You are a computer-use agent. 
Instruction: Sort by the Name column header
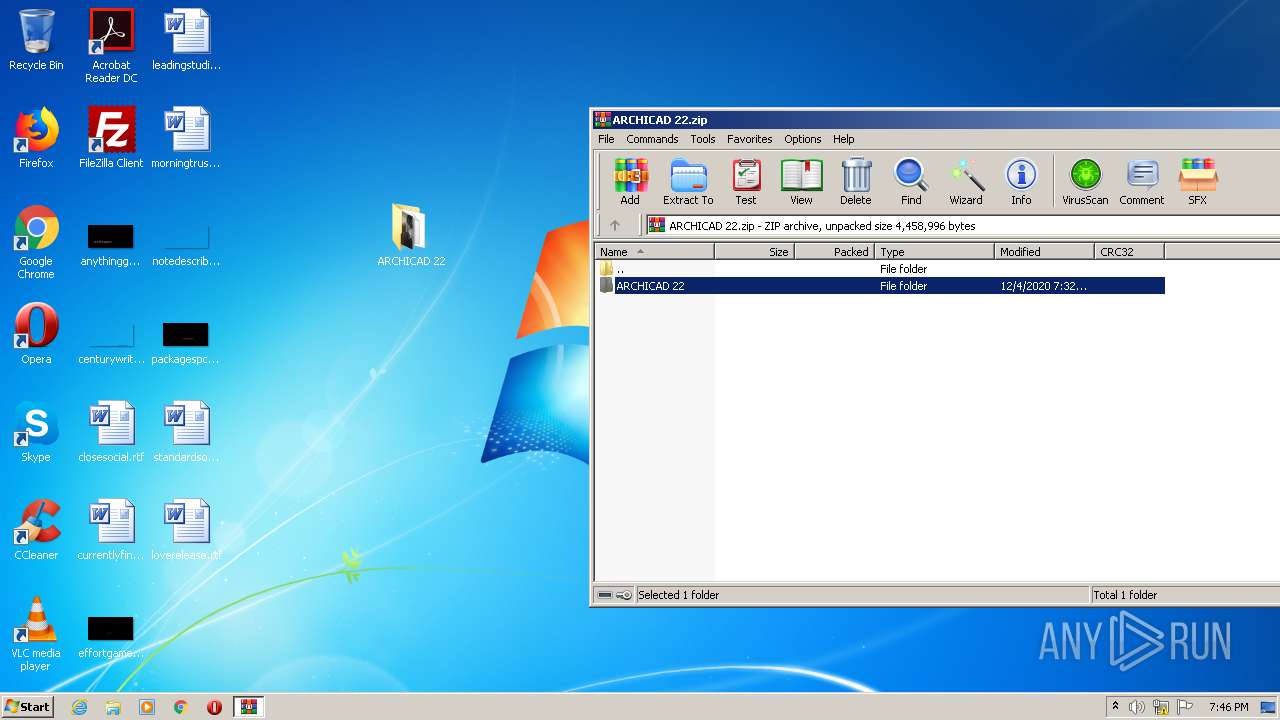tap(655, 252)
